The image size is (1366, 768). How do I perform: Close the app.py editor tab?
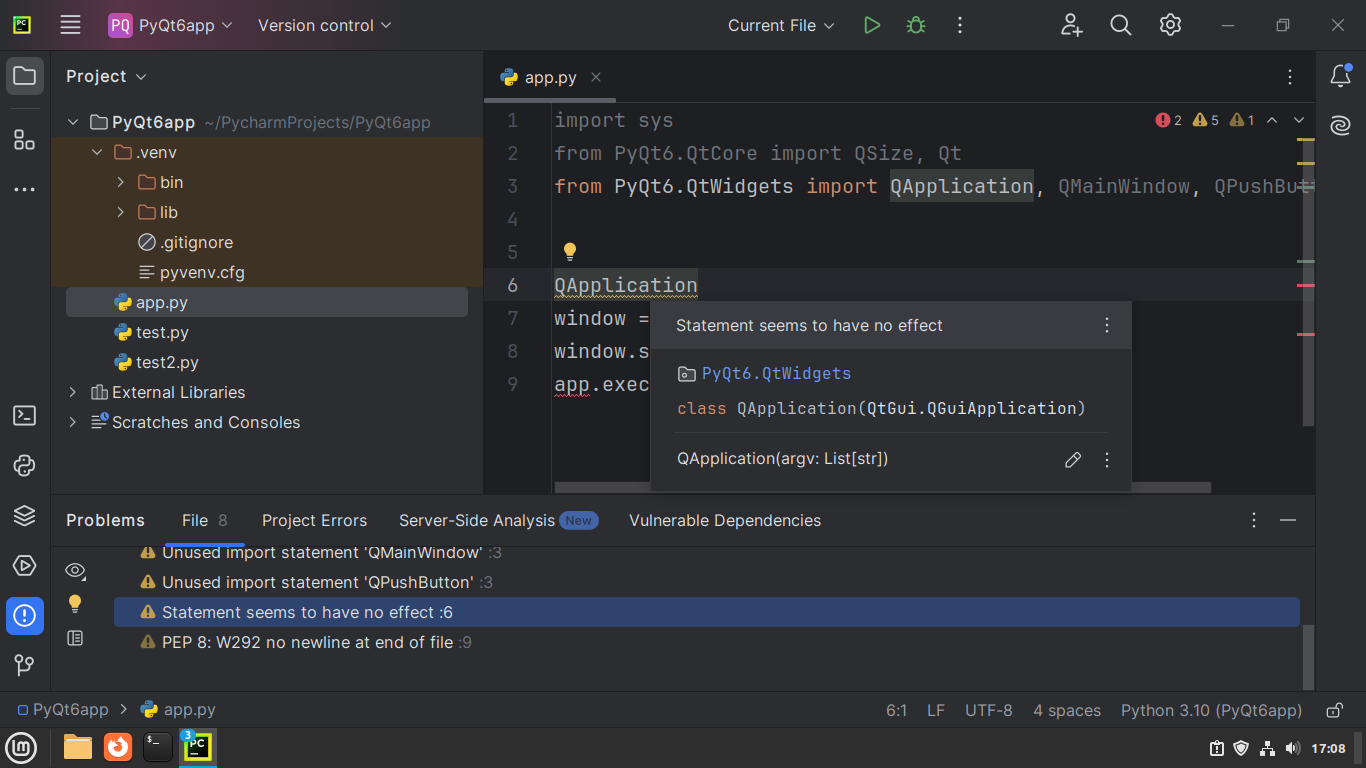(x=596, y=77)
